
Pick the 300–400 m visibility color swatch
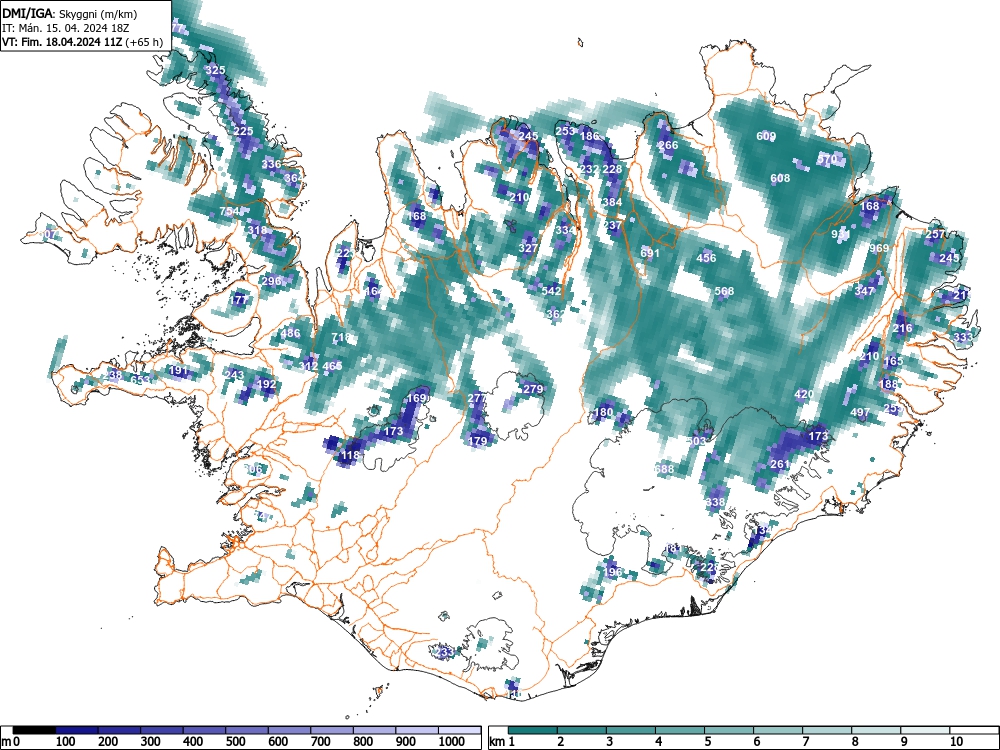(x=162, y=730)
